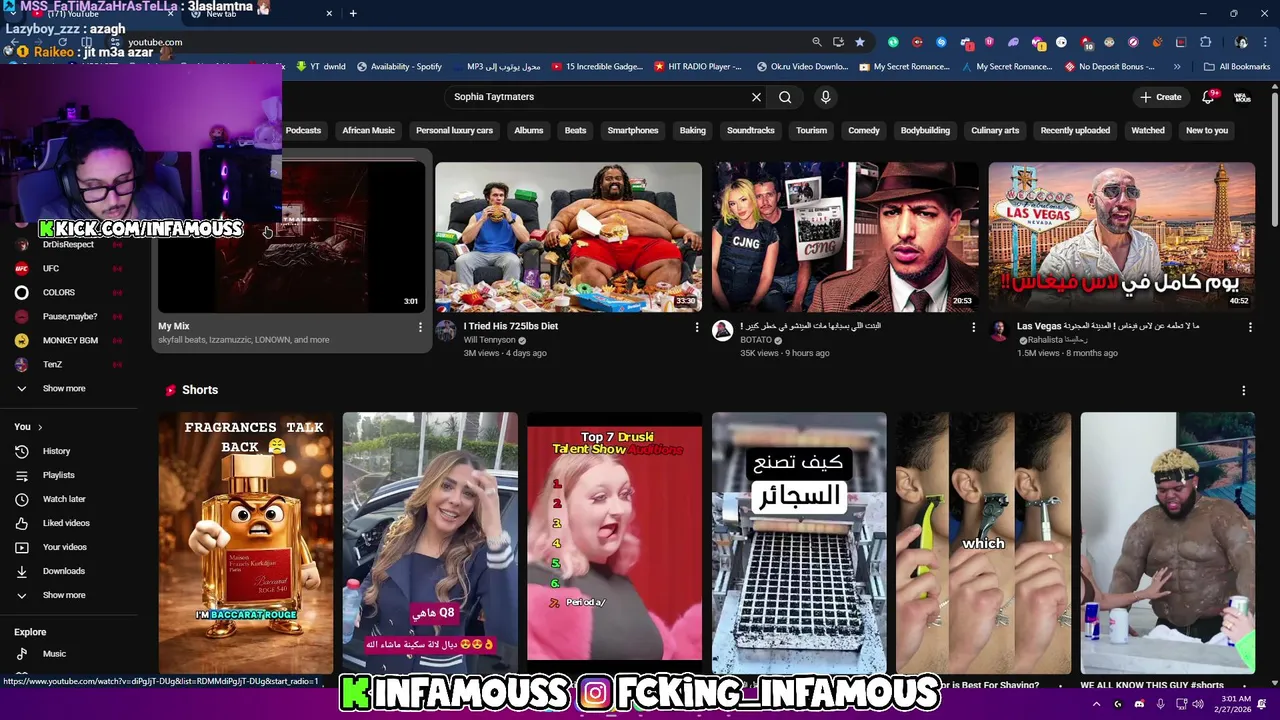The width and height of the screenshot is (1280, 720).
Task: Open the BOTATO channel link
Action: (756, 340)
